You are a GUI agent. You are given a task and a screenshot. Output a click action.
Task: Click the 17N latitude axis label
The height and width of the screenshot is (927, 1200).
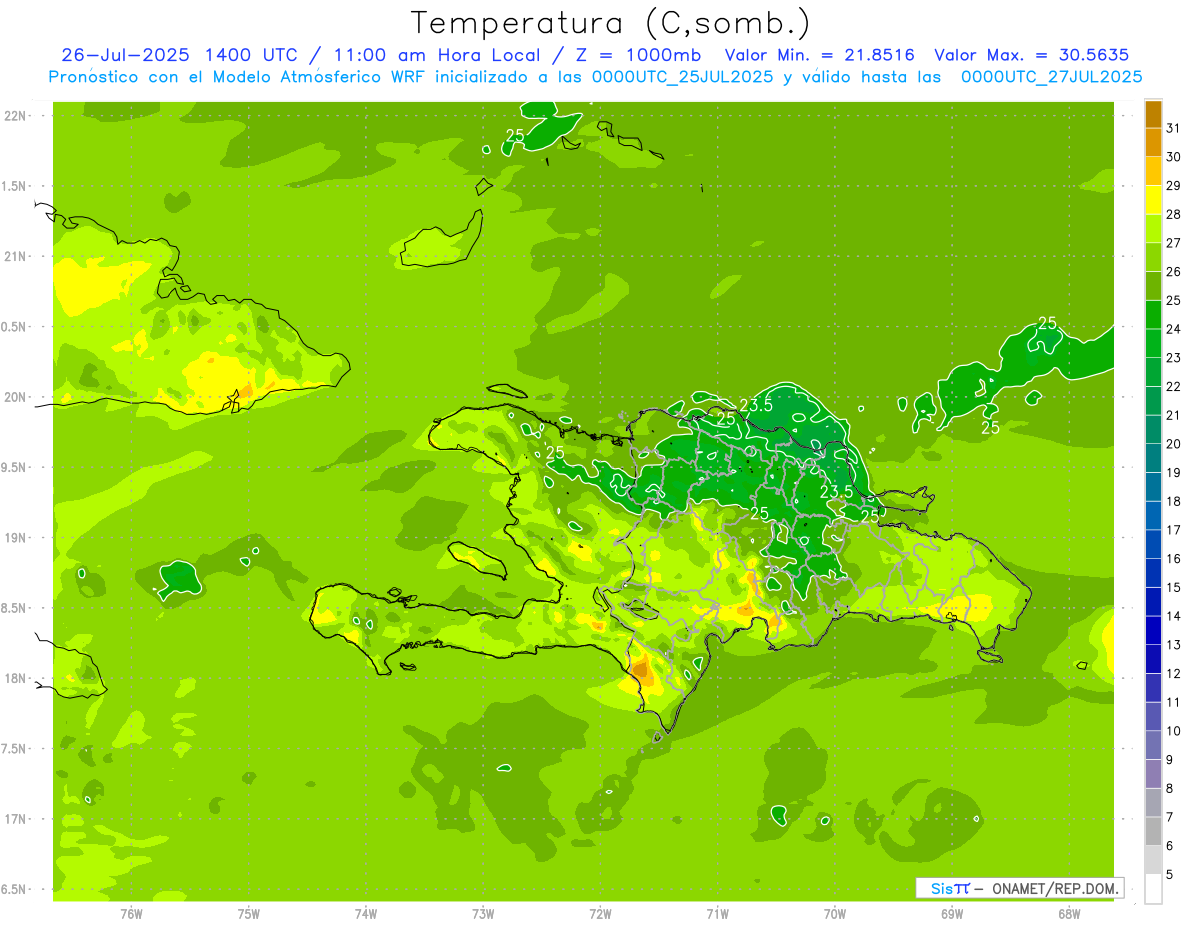tap(16, 819)
